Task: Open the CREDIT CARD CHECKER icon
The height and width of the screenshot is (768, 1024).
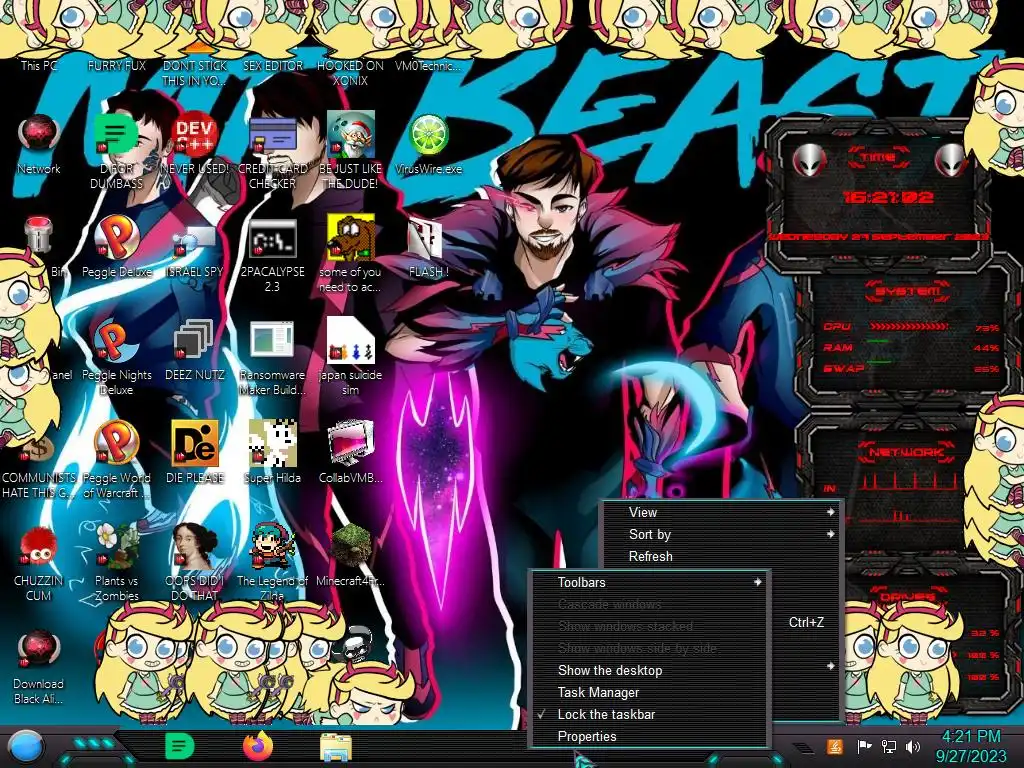Action: click(273, 135)
